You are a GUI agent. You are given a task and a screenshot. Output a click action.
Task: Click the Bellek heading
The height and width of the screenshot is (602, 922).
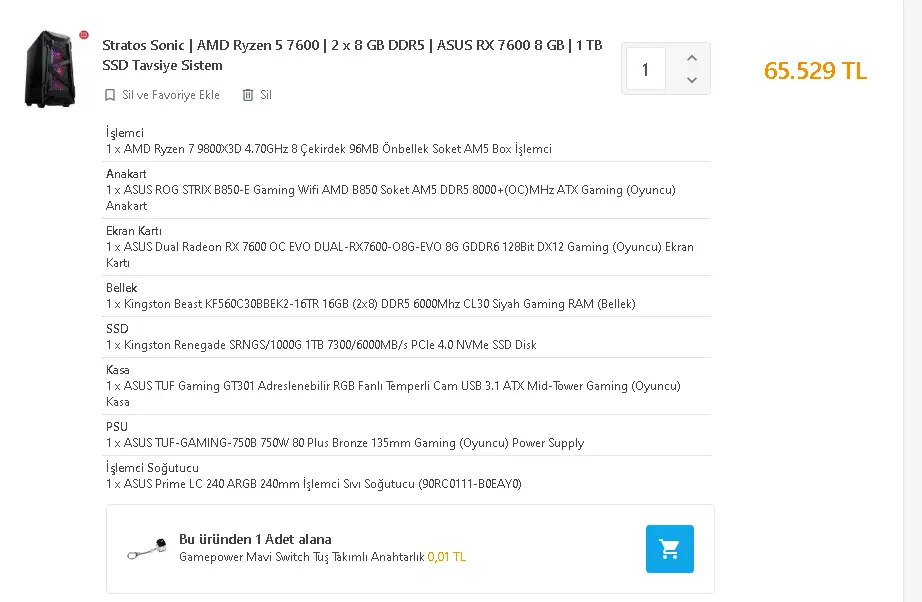point(121,287)
